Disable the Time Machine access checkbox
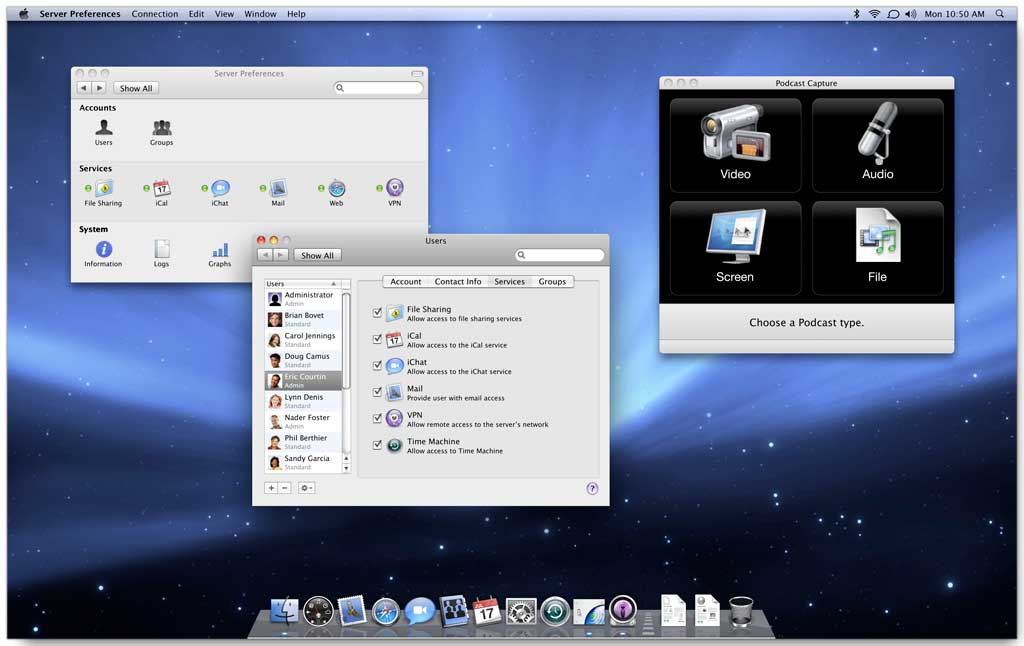The height and width of the screenshot is (646, 1024). [377, 445]
